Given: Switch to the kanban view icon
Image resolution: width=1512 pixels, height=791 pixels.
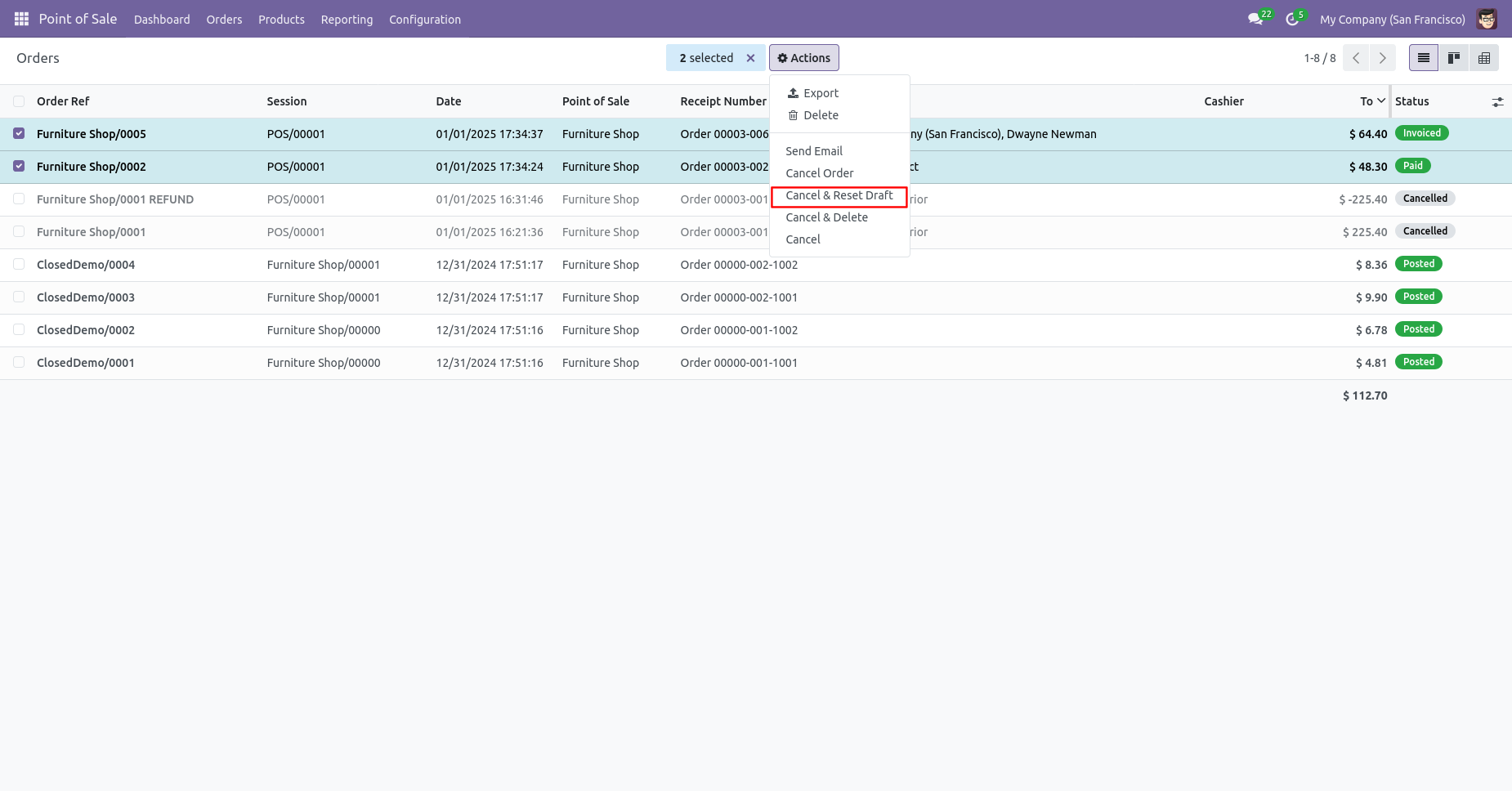Looking at the screenshot, I should (1454, 58).
